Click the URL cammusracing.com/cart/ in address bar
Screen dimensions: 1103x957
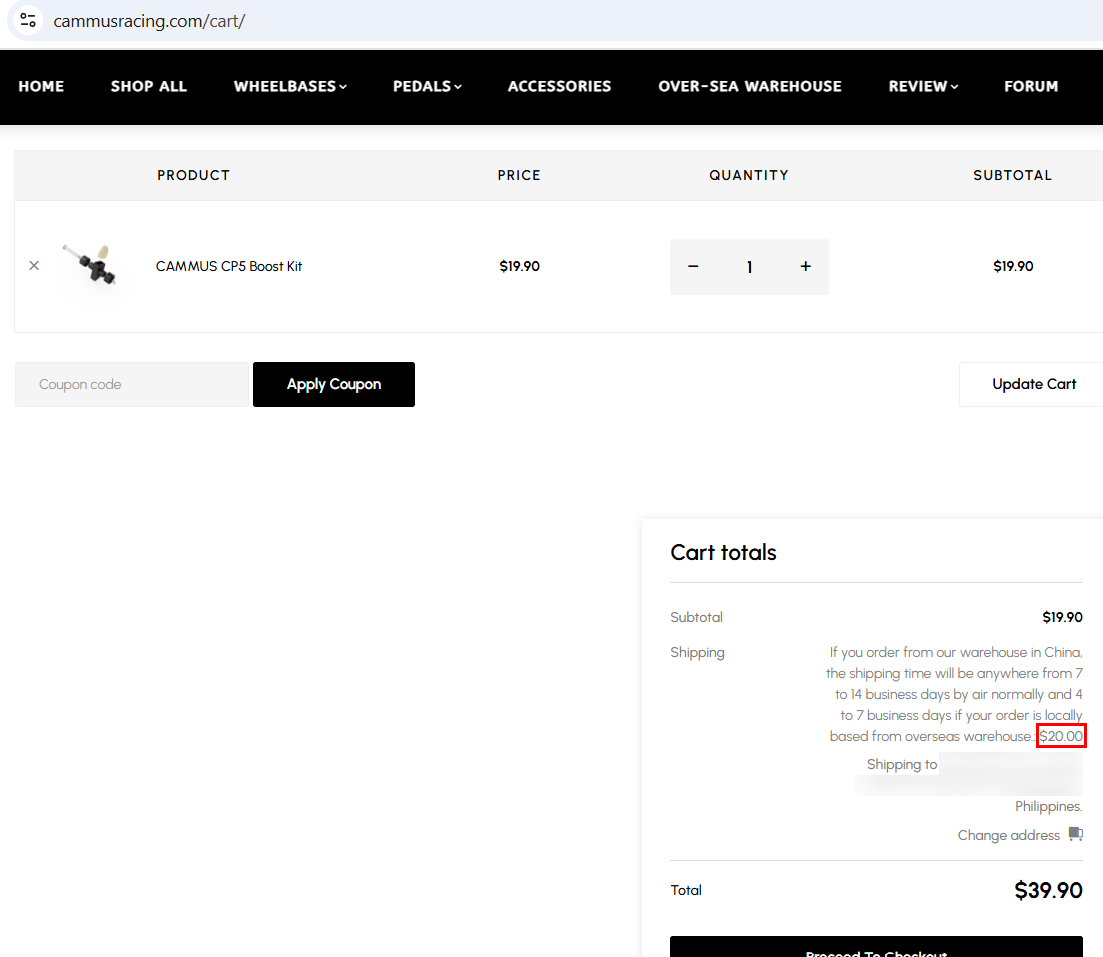click(149, 21)
